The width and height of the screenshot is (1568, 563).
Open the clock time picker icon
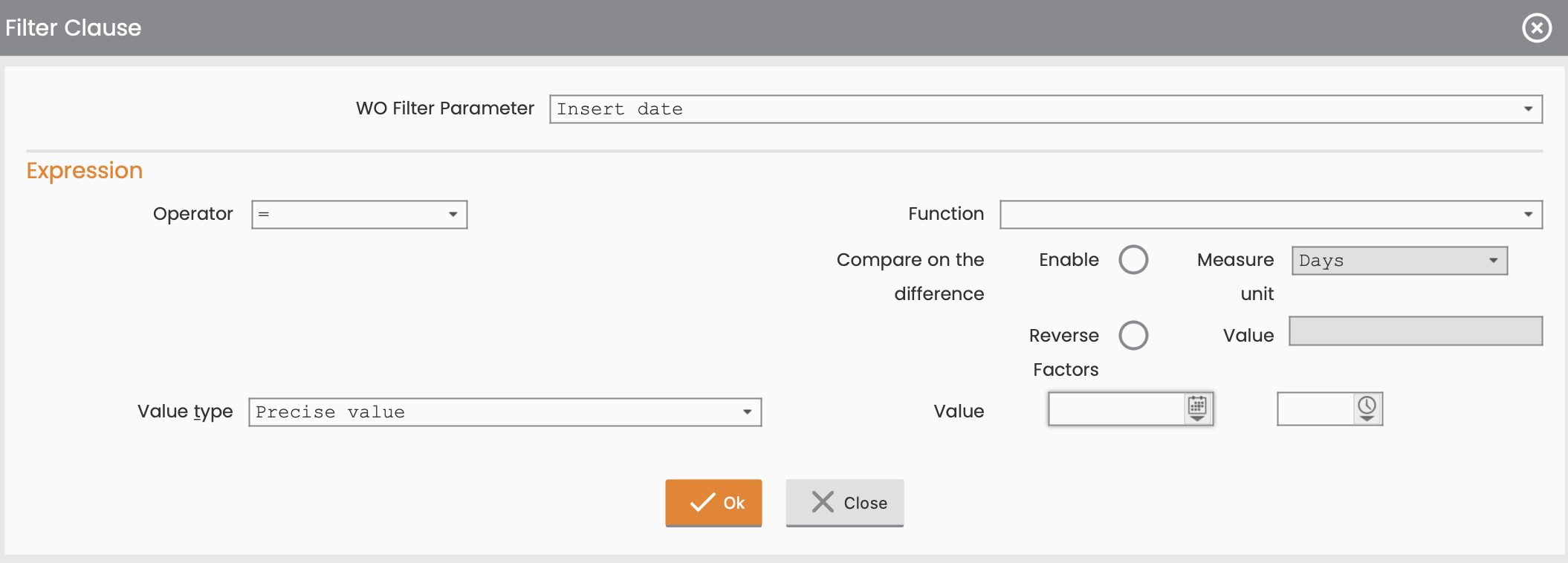[x=1367, y=409]
